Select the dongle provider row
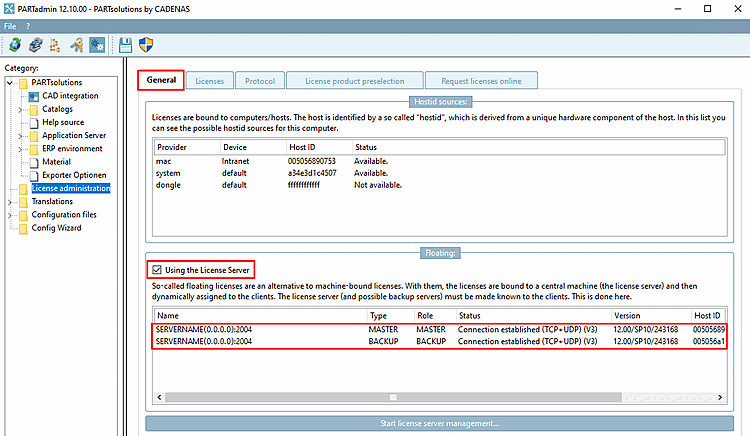Viewport: 750px width, 436px height. click(x=440, y=185)
